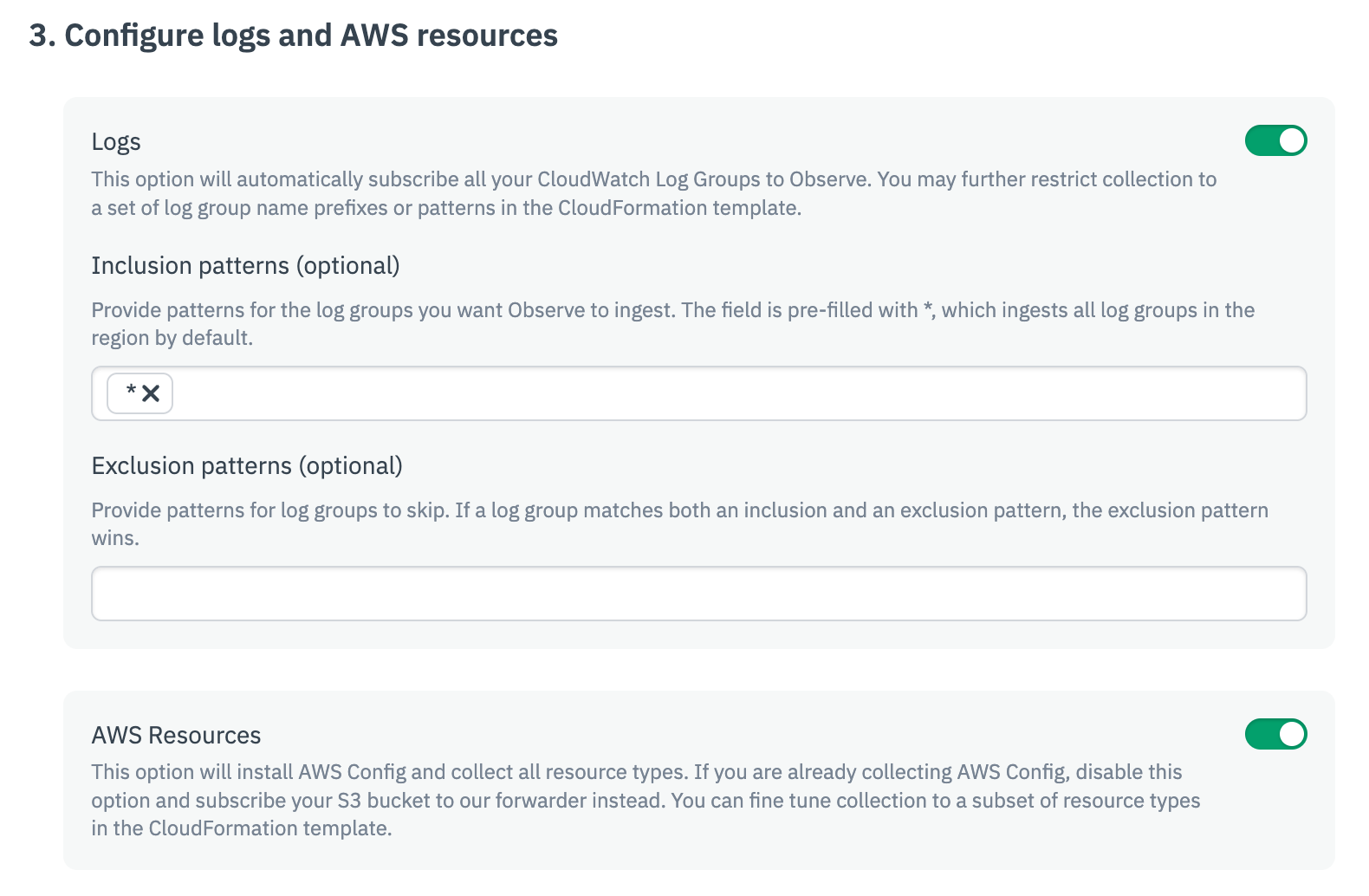Click 'region by default' in inclusion help text
The width and height of the screenshot is (1369, 896).
coord(172,338)
